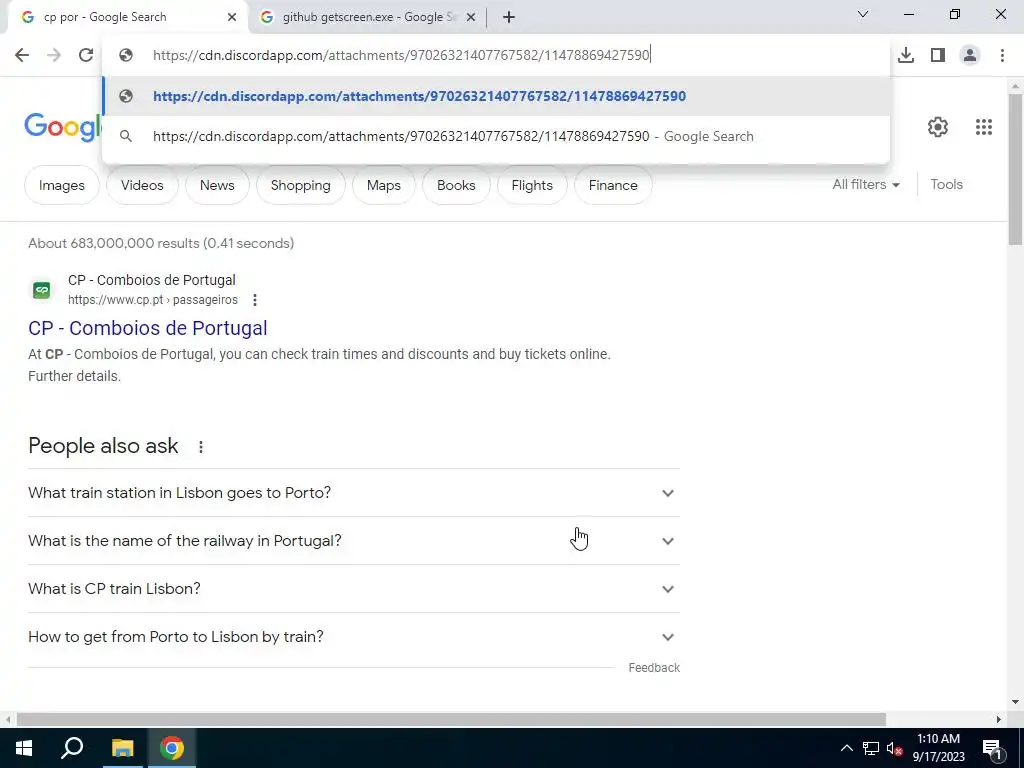Open Windows notification center
This screenshot has width=1024, height=768.
tap(991, 748)
